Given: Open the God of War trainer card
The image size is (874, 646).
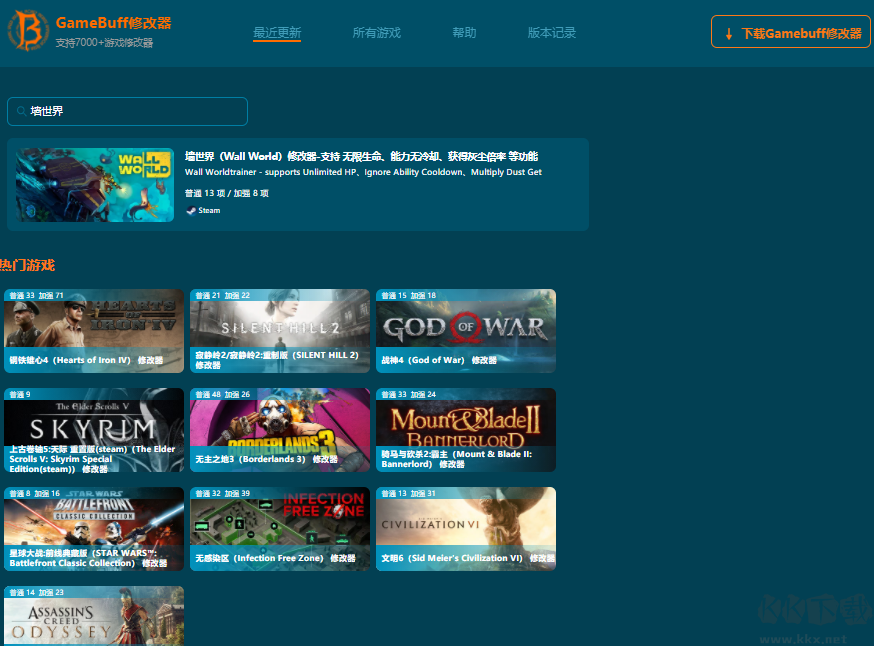Looking at the screenshot, I should click(466, 331).
